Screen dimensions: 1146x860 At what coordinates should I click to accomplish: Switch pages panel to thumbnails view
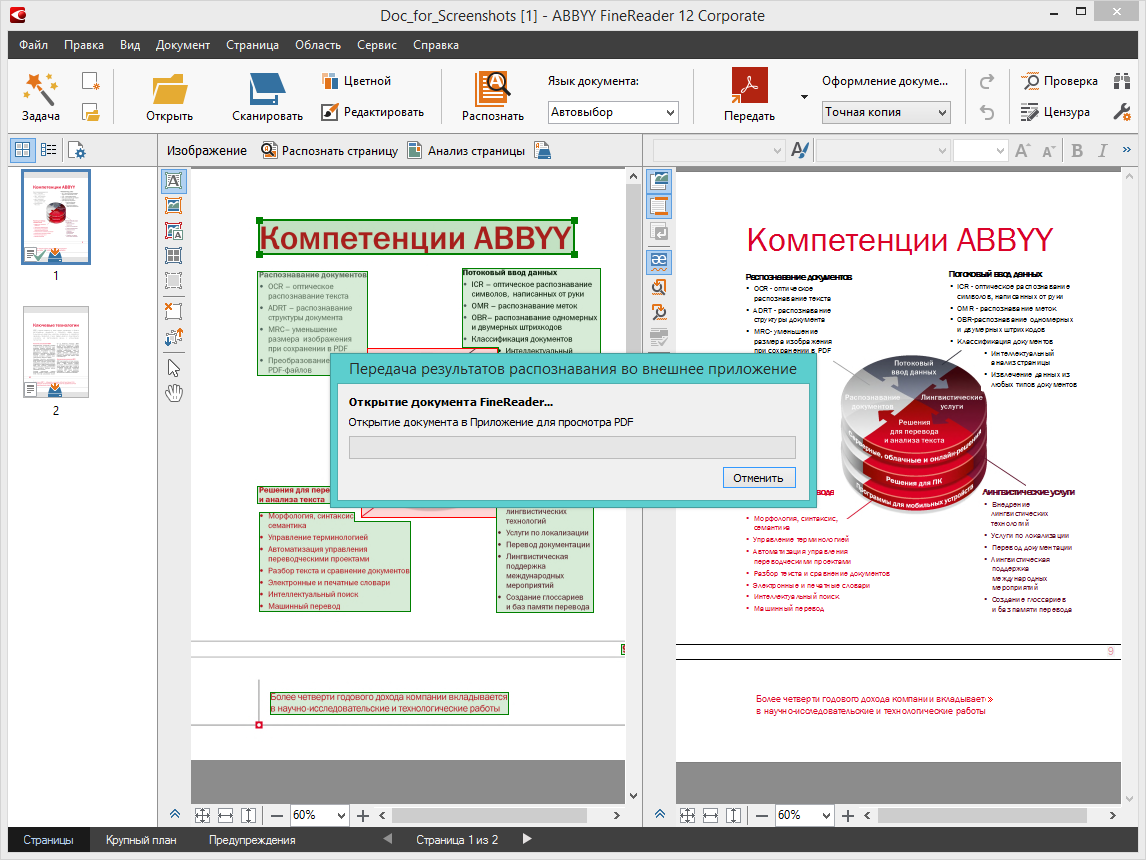tap(23, 150)
